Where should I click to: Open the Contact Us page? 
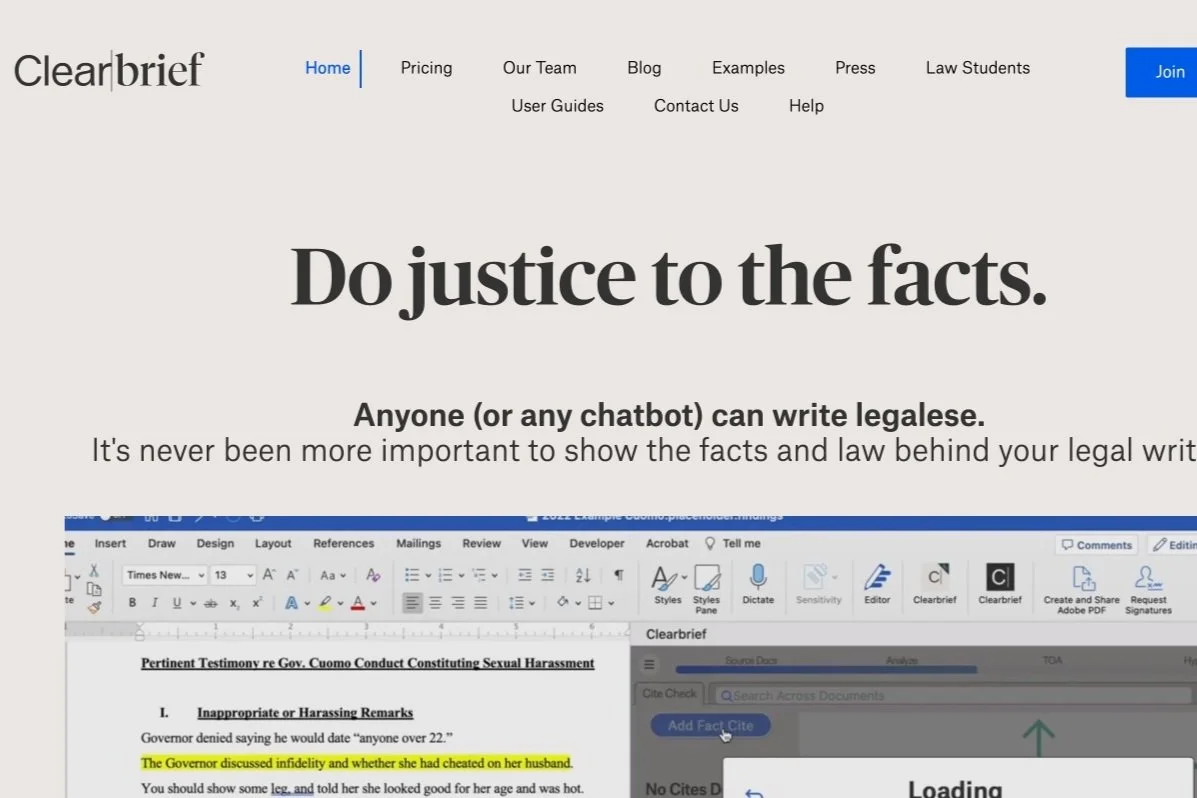[695, 106]
